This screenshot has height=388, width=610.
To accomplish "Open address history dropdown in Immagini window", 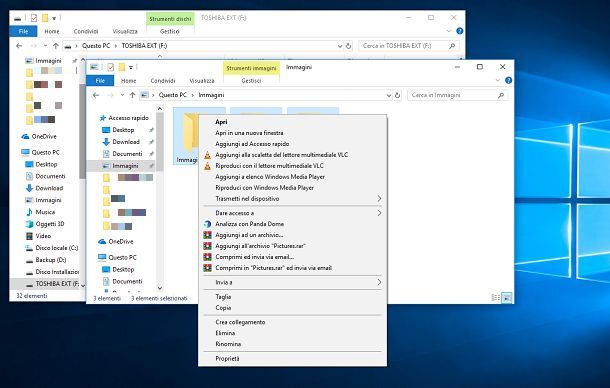I will click(x=388, y=95).
